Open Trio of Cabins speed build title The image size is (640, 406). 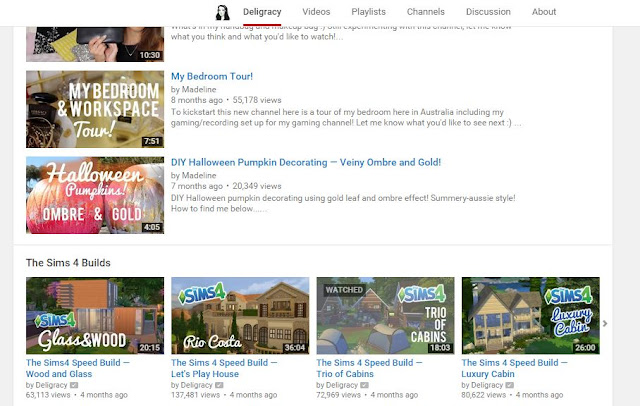pos(369,368)
